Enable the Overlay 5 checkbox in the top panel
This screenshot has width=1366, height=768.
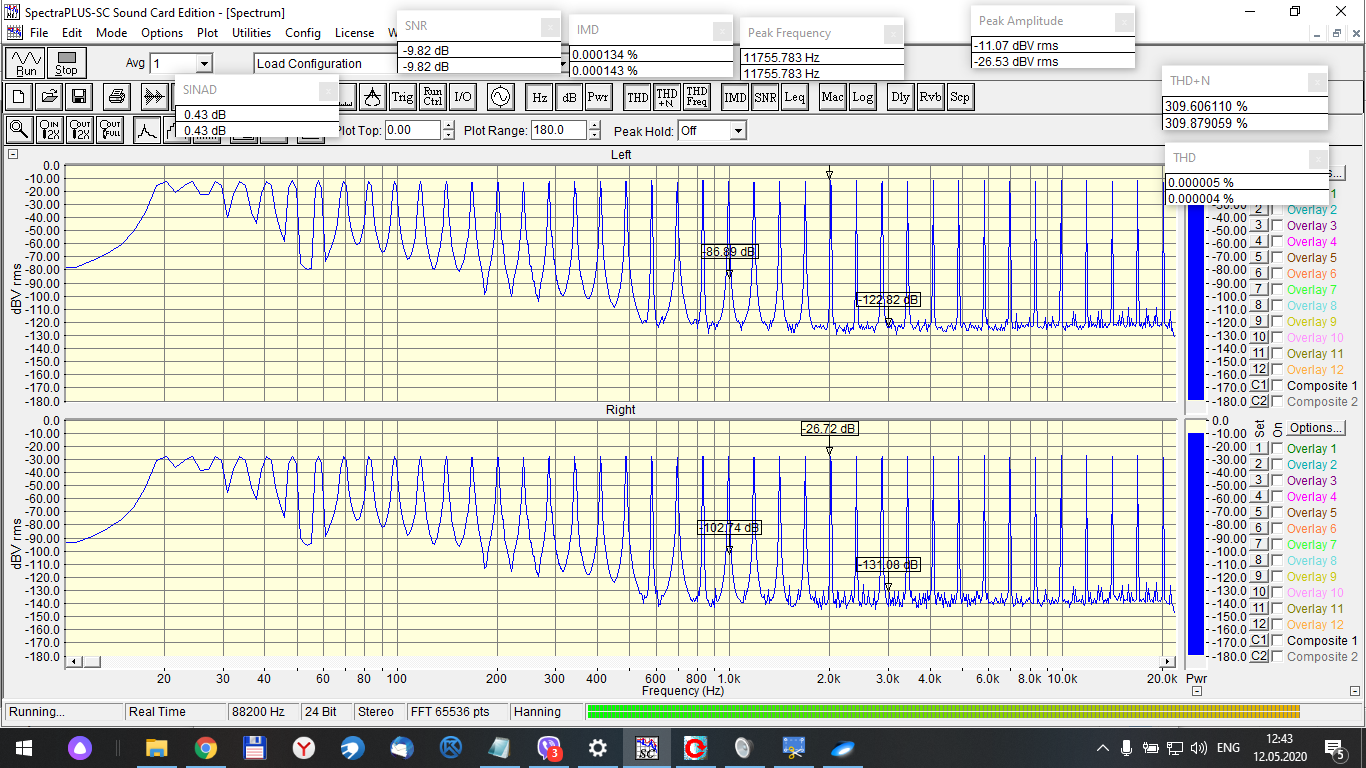pyautogui.click(x=1277, y=258)
